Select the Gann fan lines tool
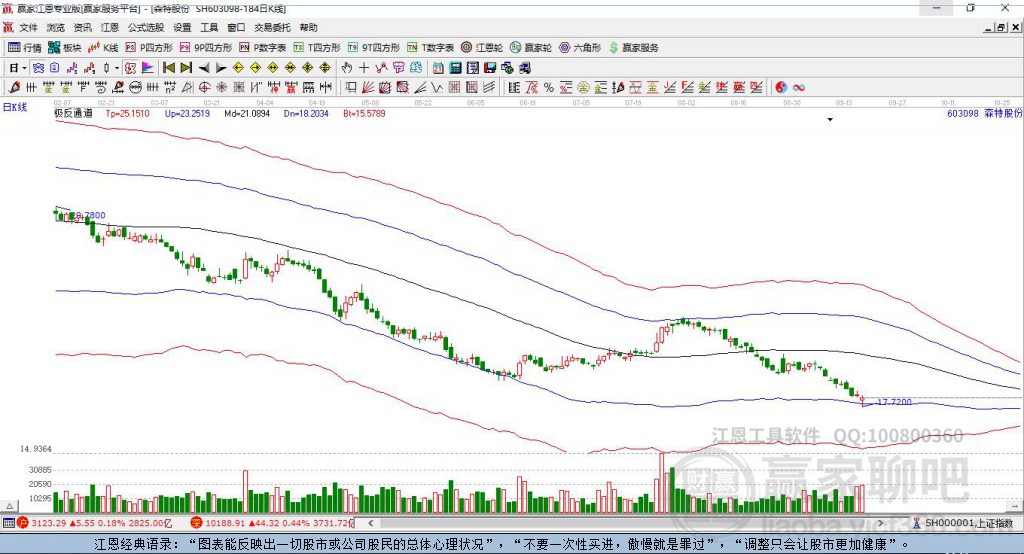This screenshot has height=554, width=1024. coord(368,88)
